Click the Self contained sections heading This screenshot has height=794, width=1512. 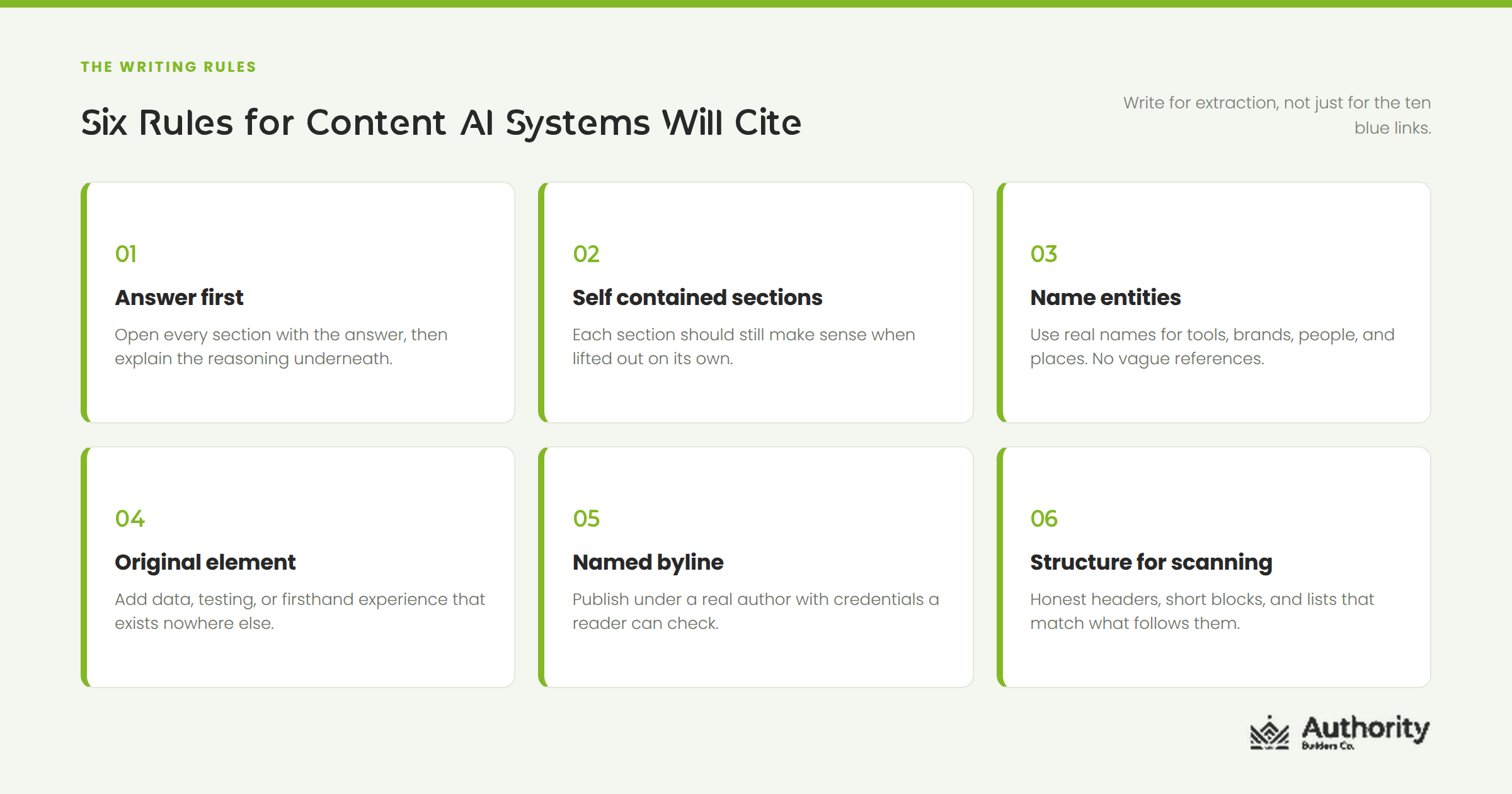click(697, 297)
